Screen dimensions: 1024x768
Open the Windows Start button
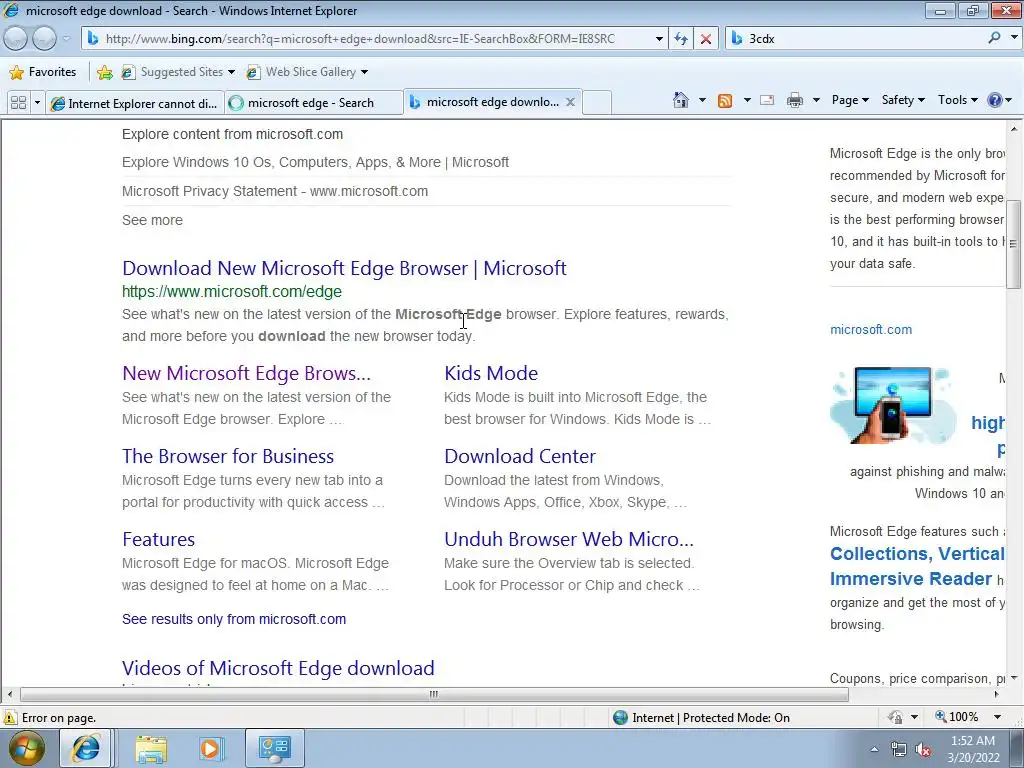coord(26,748)
